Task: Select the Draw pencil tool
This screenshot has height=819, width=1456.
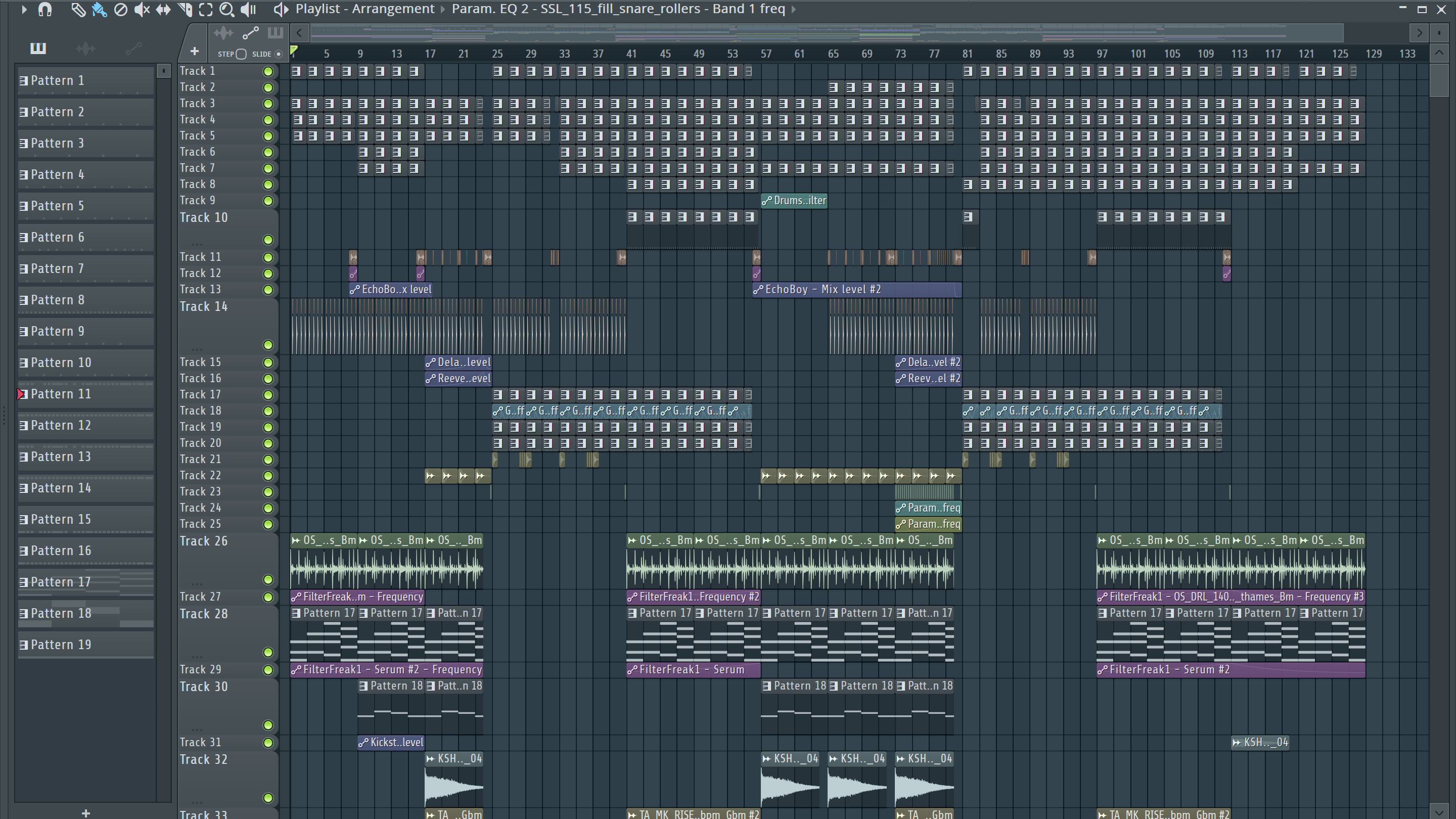Action: 78,9
